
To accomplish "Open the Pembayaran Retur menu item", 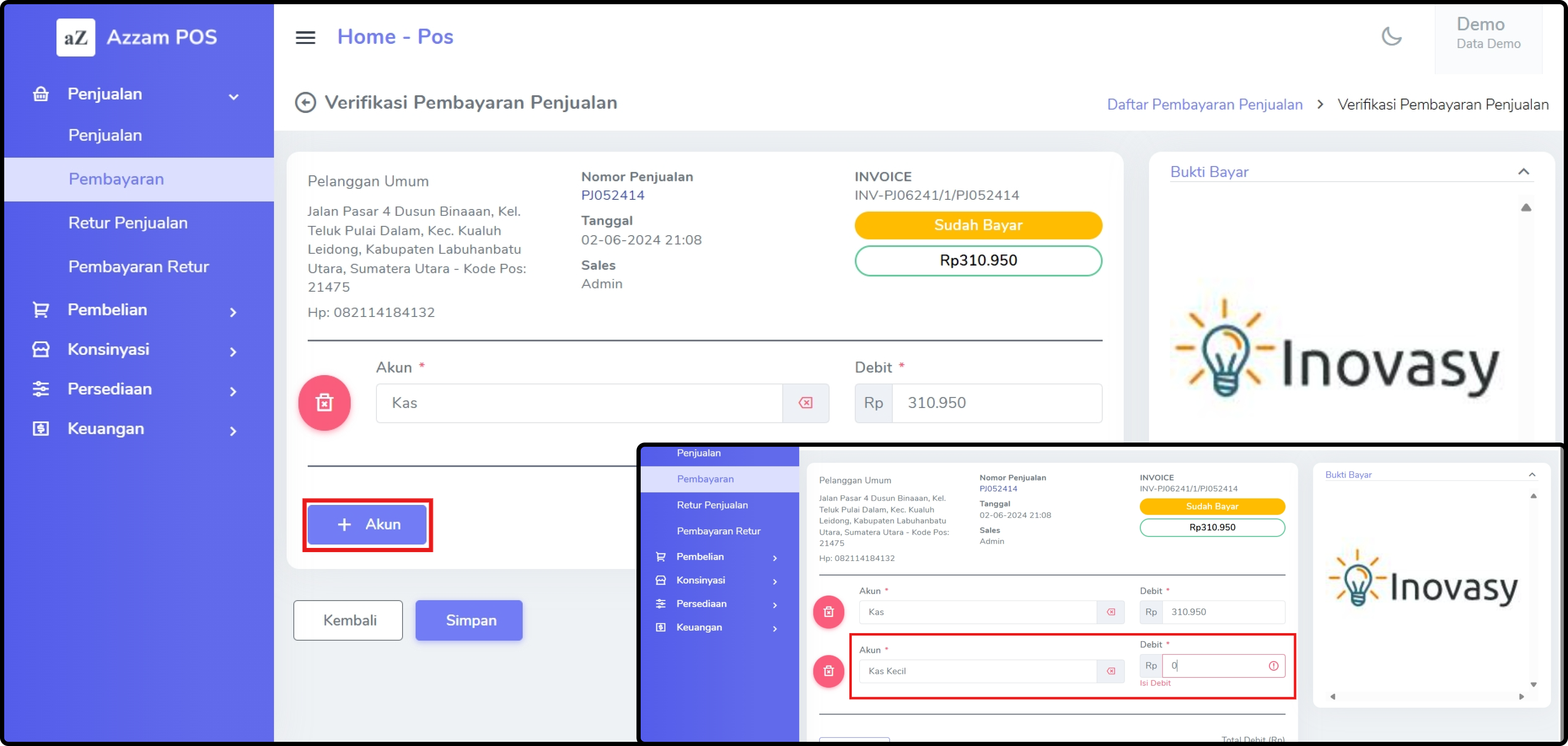I will pyautogui.click(x=138, y=266).
